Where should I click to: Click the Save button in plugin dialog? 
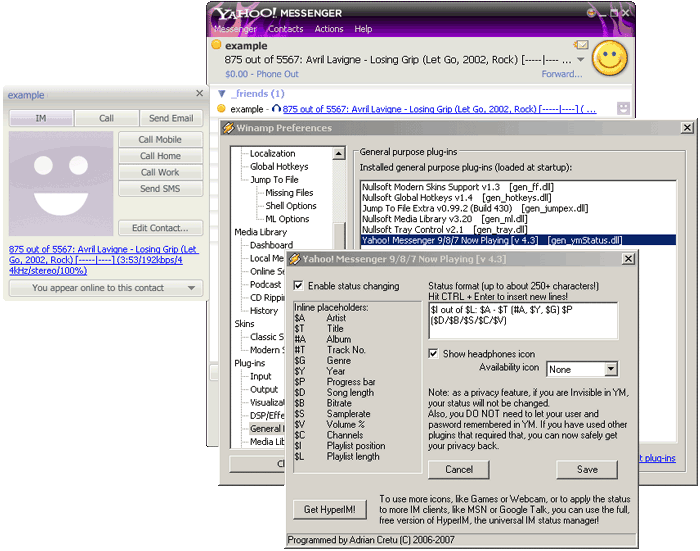(586, 469)
